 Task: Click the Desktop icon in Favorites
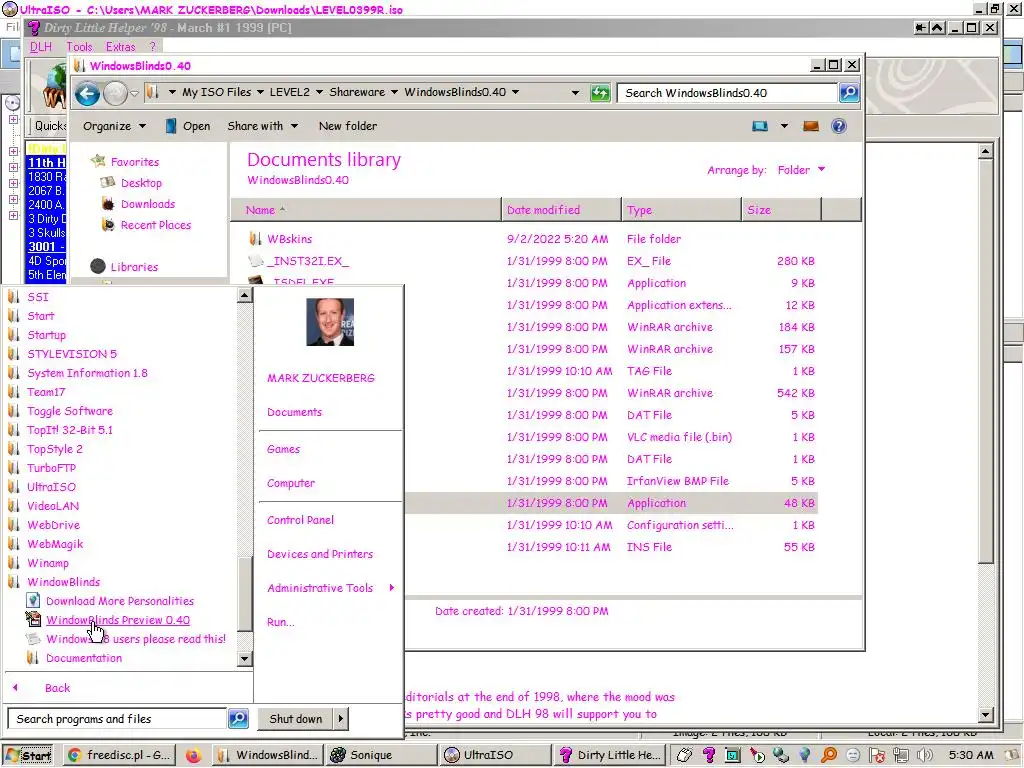point(108,183)
